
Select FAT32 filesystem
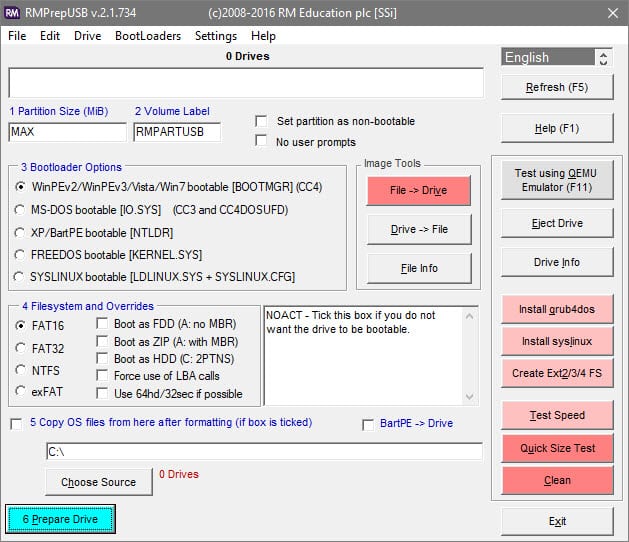pyautogui.click(x=20, y=348)
